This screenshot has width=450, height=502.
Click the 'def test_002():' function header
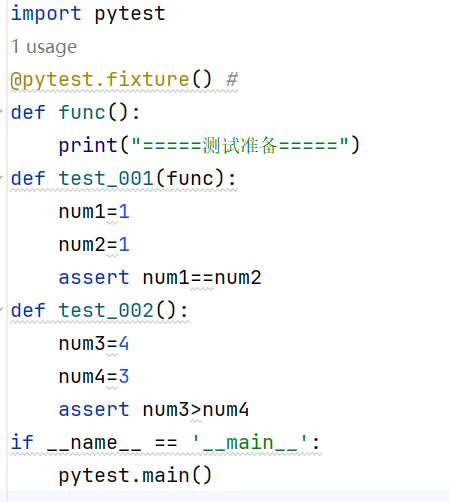click(x=99, y=310)
